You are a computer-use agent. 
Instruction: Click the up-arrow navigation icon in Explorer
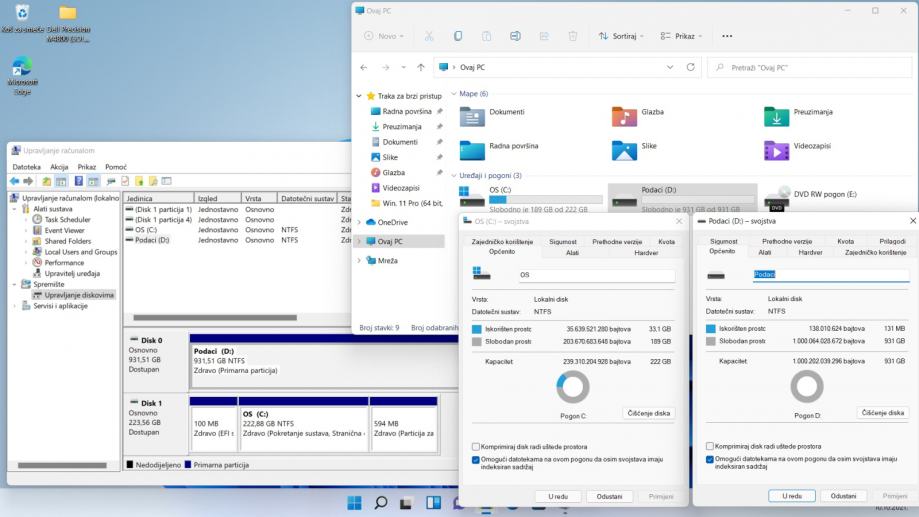[420, 67]
